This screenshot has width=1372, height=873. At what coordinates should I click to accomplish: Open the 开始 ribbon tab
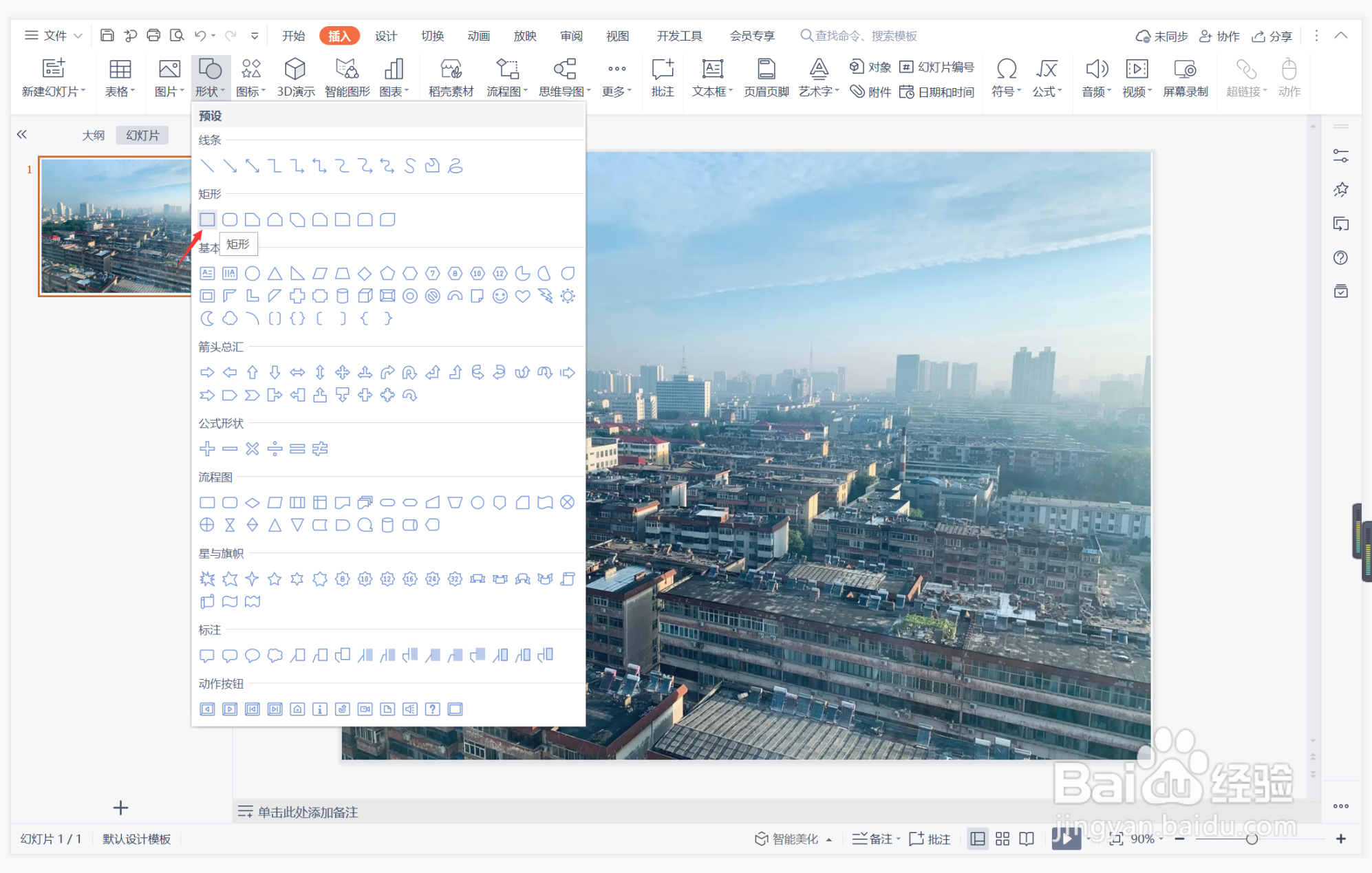tap(294, 36)
